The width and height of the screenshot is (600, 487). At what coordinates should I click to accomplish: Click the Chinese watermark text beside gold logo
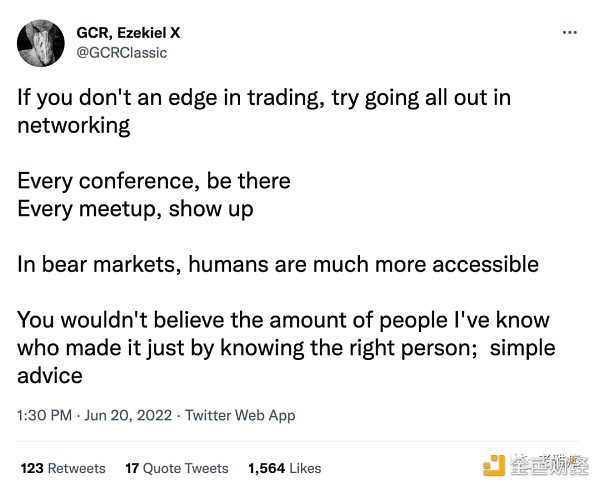click(545, 465)
